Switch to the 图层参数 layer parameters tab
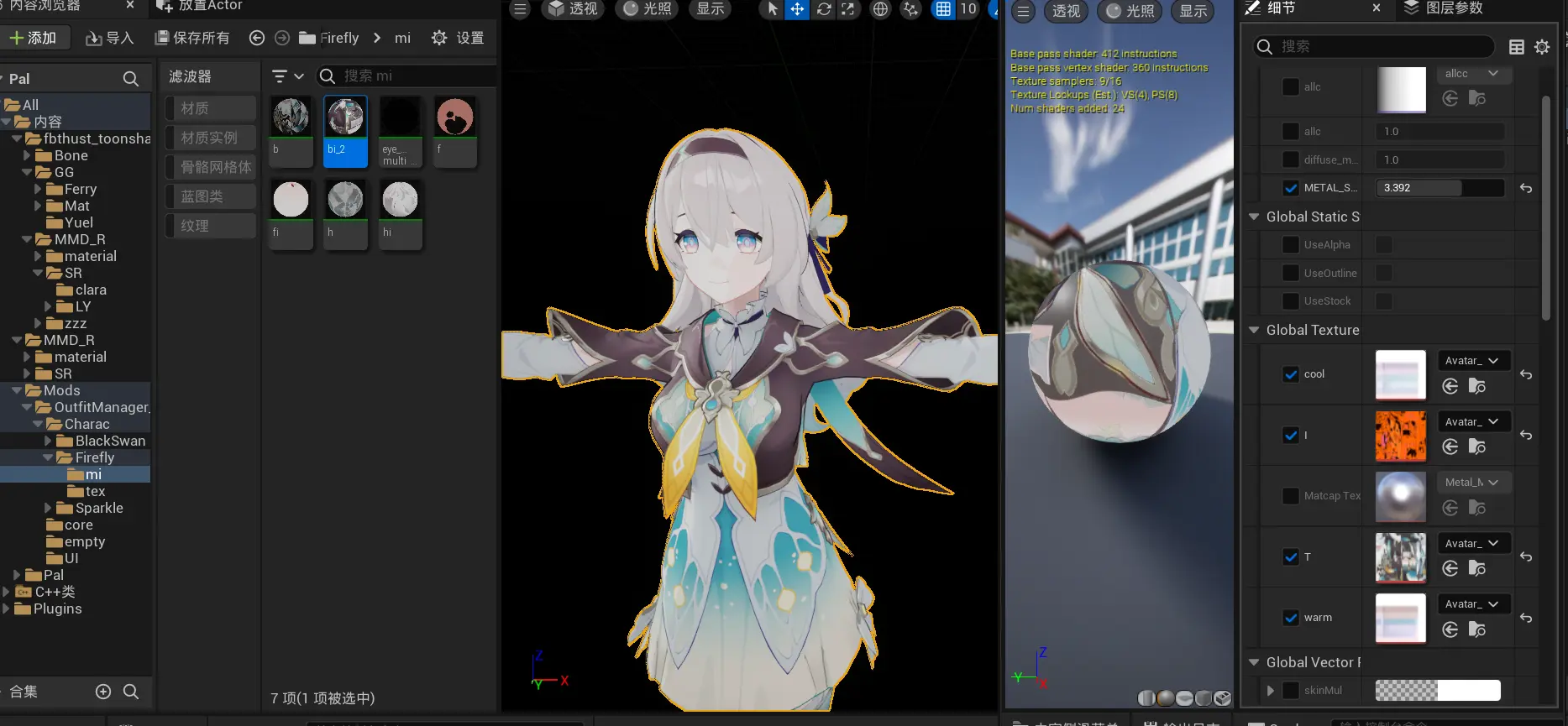 [x=1443, y=8]
